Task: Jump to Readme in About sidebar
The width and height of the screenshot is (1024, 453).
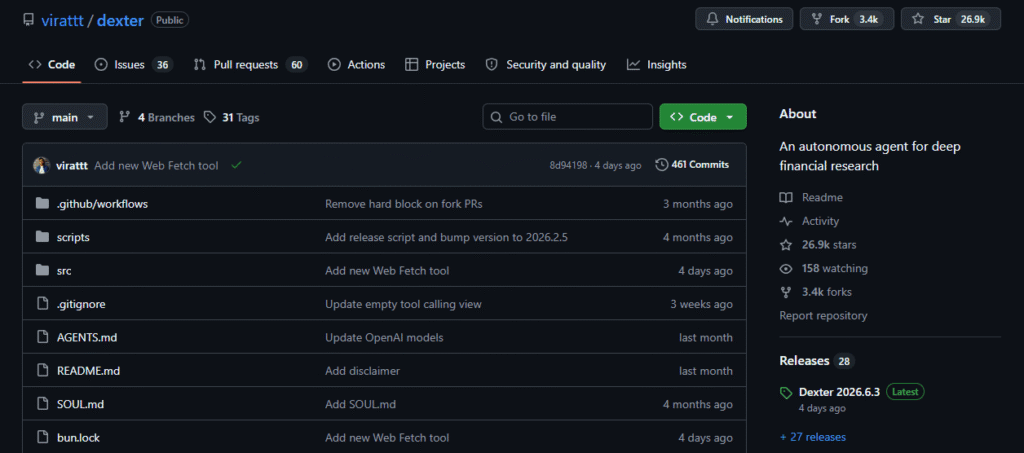Action: (811, 197)
